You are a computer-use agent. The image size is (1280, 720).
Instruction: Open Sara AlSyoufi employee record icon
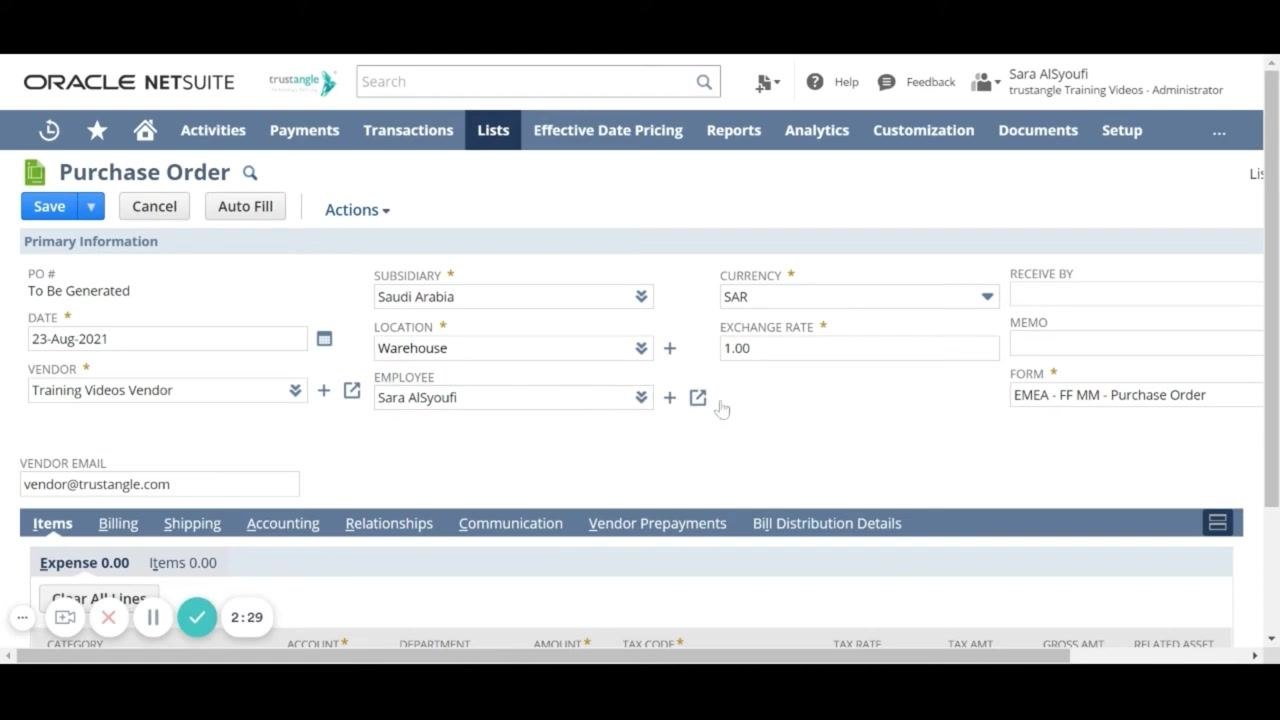pyautogui.click(x=698, y=398)
